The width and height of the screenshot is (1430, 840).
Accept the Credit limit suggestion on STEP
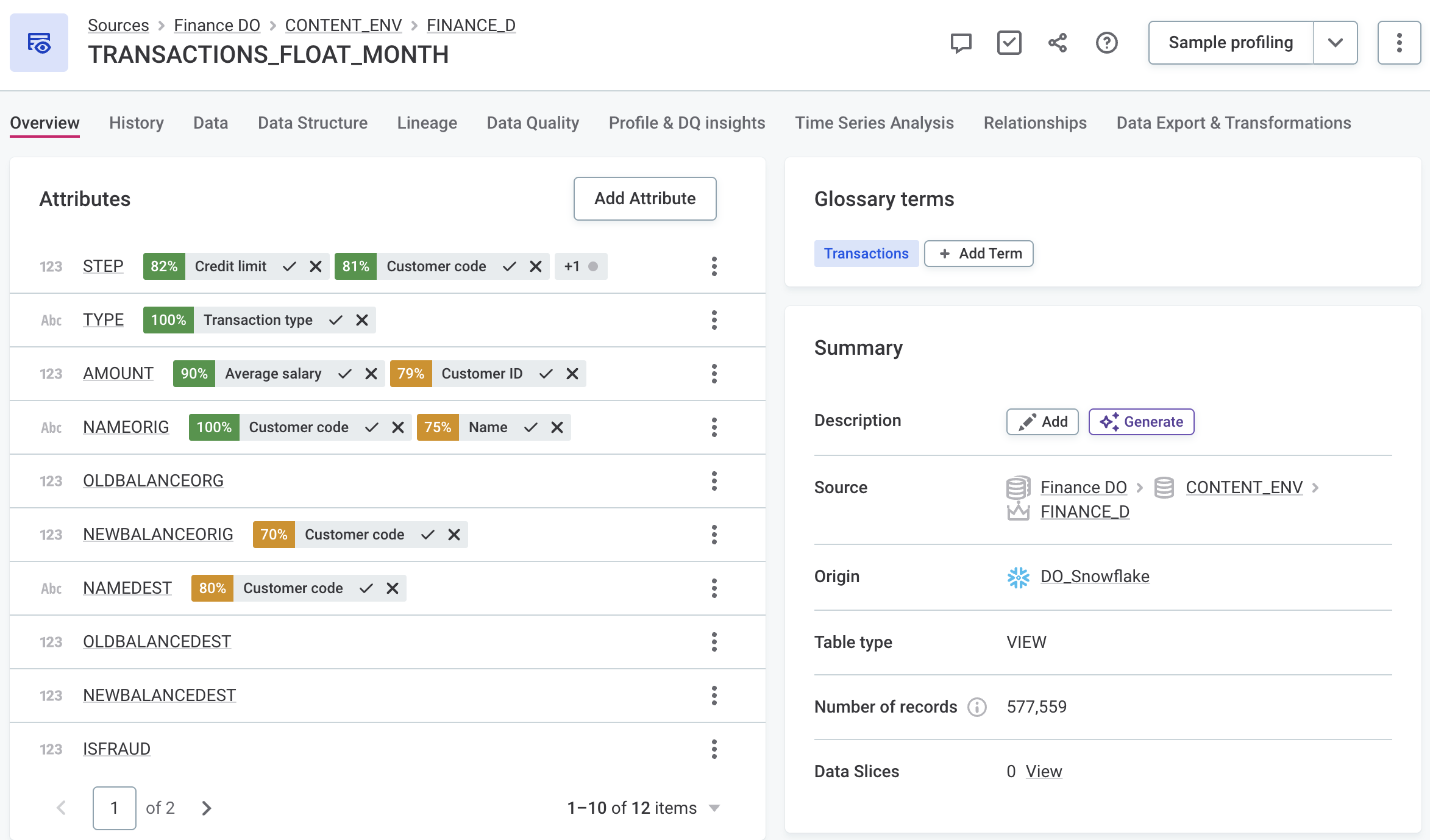290,266
